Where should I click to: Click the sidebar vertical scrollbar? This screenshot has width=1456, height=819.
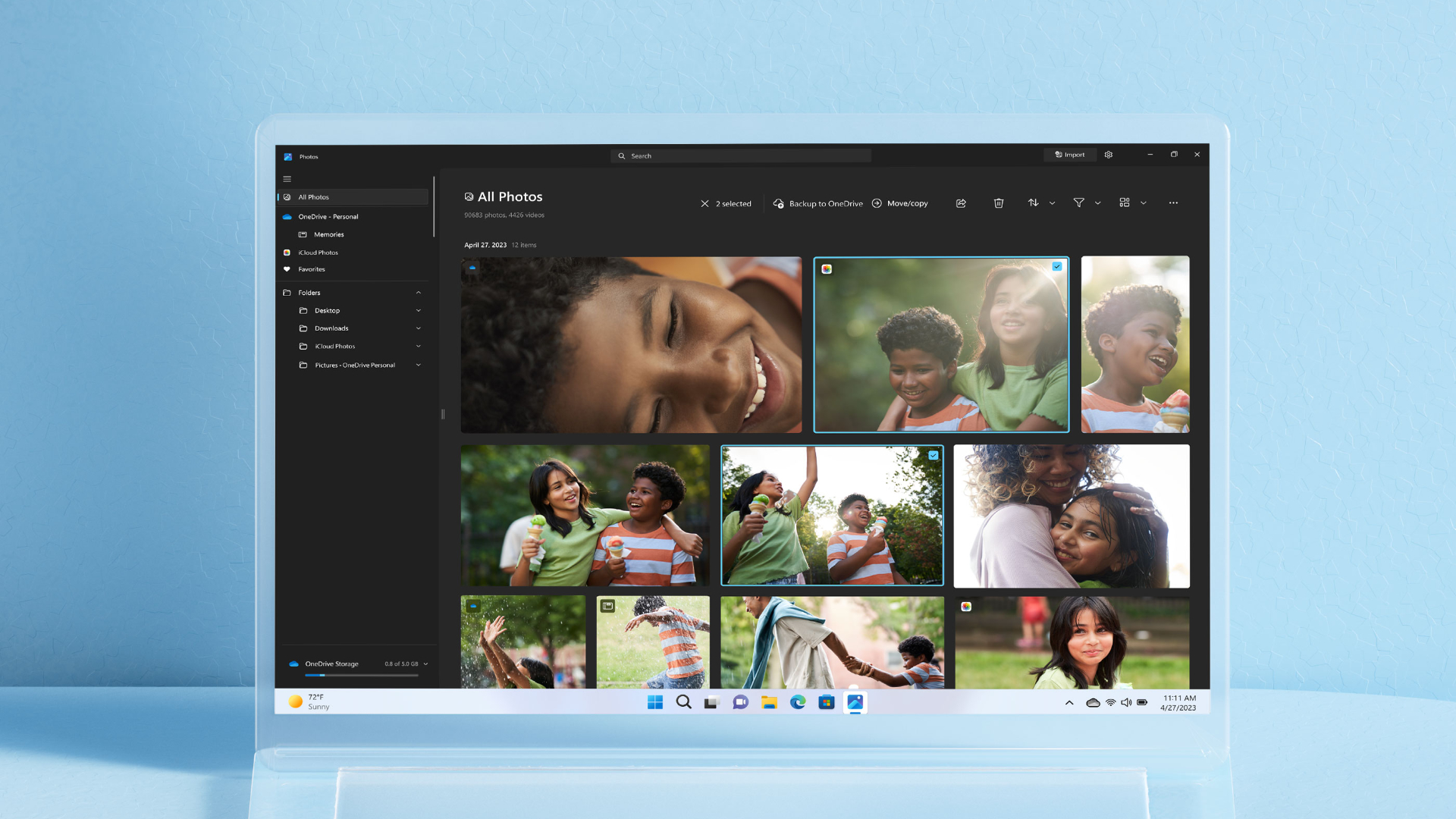(x=434, y=207)
